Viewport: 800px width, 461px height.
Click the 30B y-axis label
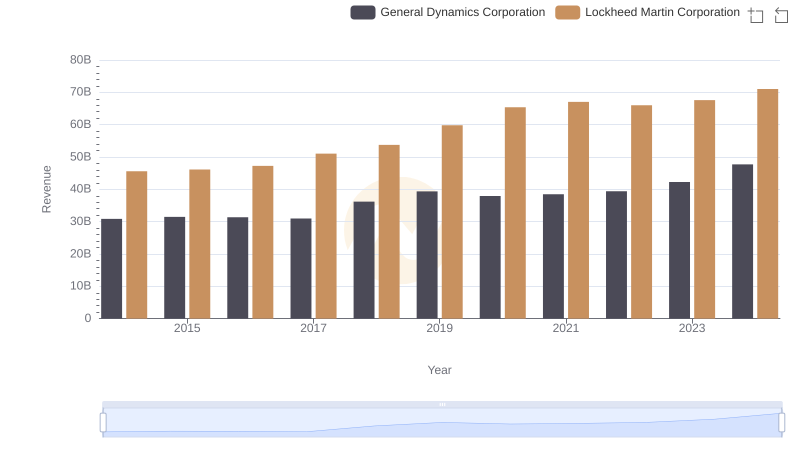pos(81,221)
